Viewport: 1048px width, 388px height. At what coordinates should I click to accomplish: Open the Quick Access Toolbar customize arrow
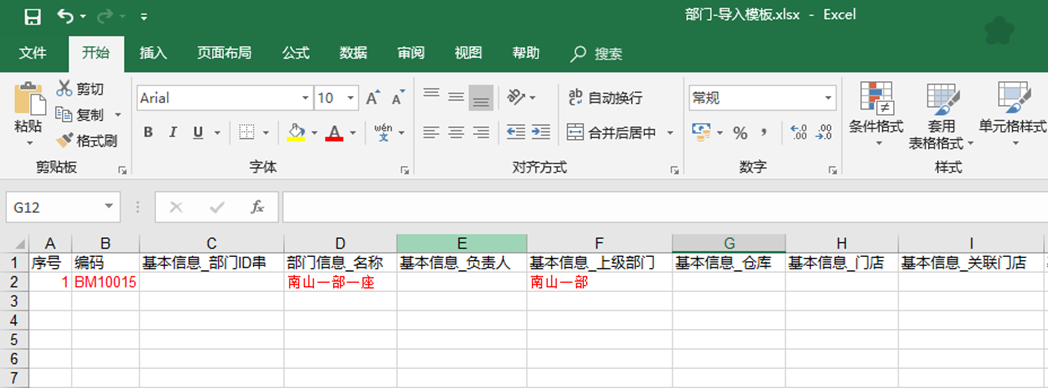pos(144,17)
